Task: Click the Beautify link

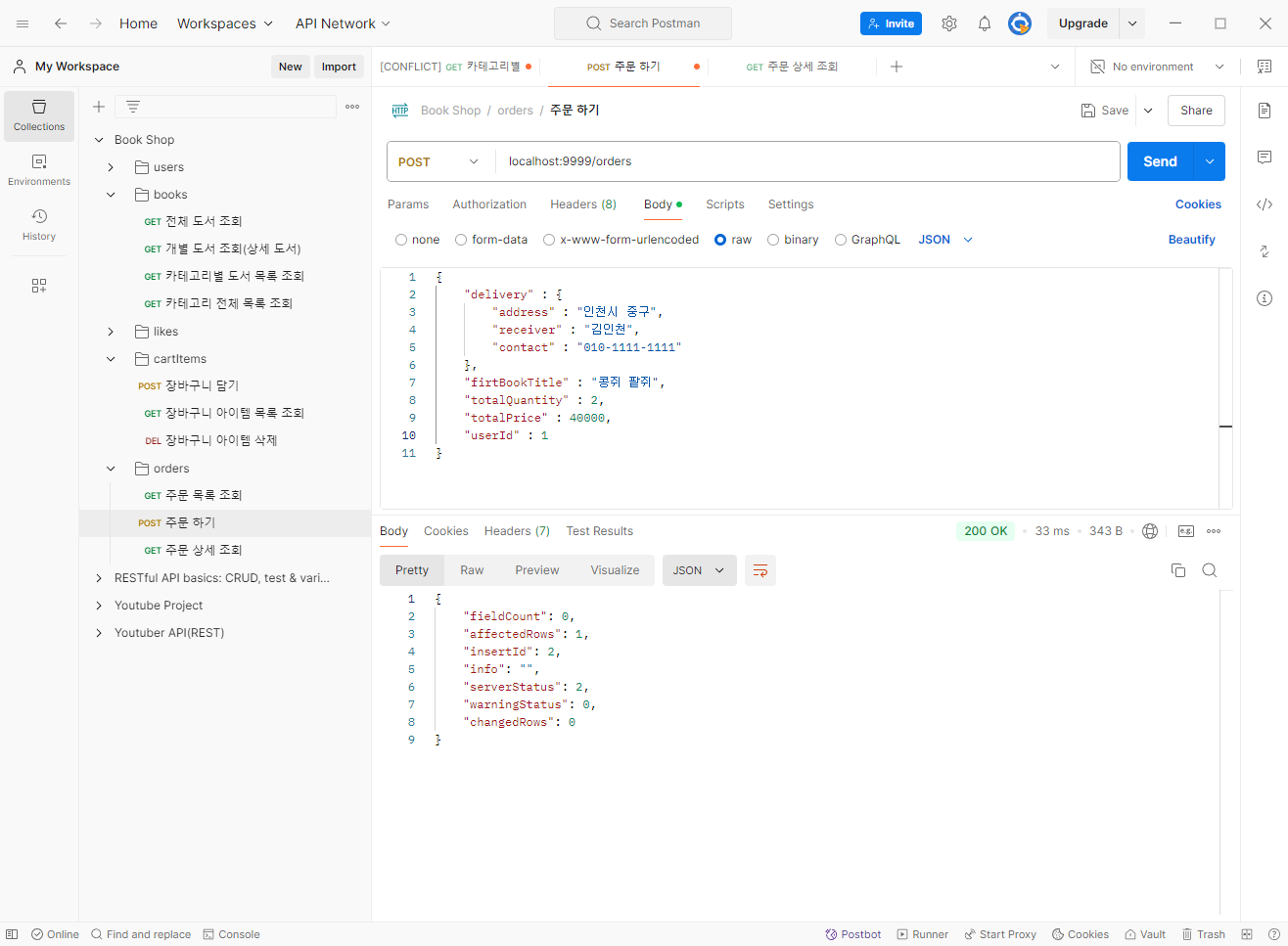Action: (x=1192, y=240)
